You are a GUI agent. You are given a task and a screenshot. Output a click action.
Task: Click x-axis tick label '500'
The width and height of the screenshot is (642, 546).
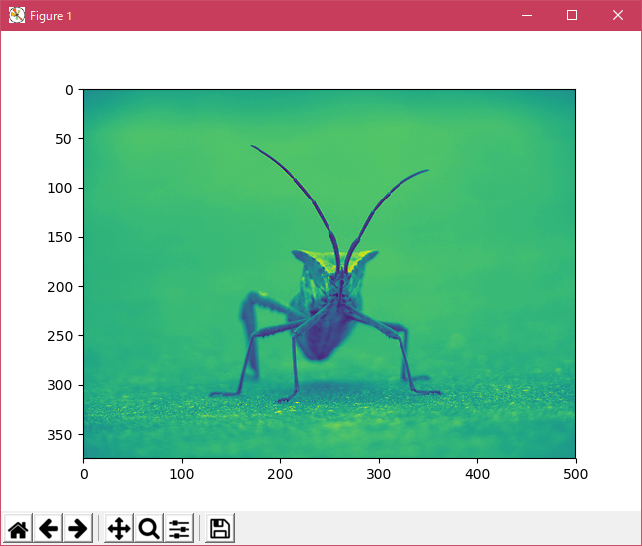(x=576, y=474)
